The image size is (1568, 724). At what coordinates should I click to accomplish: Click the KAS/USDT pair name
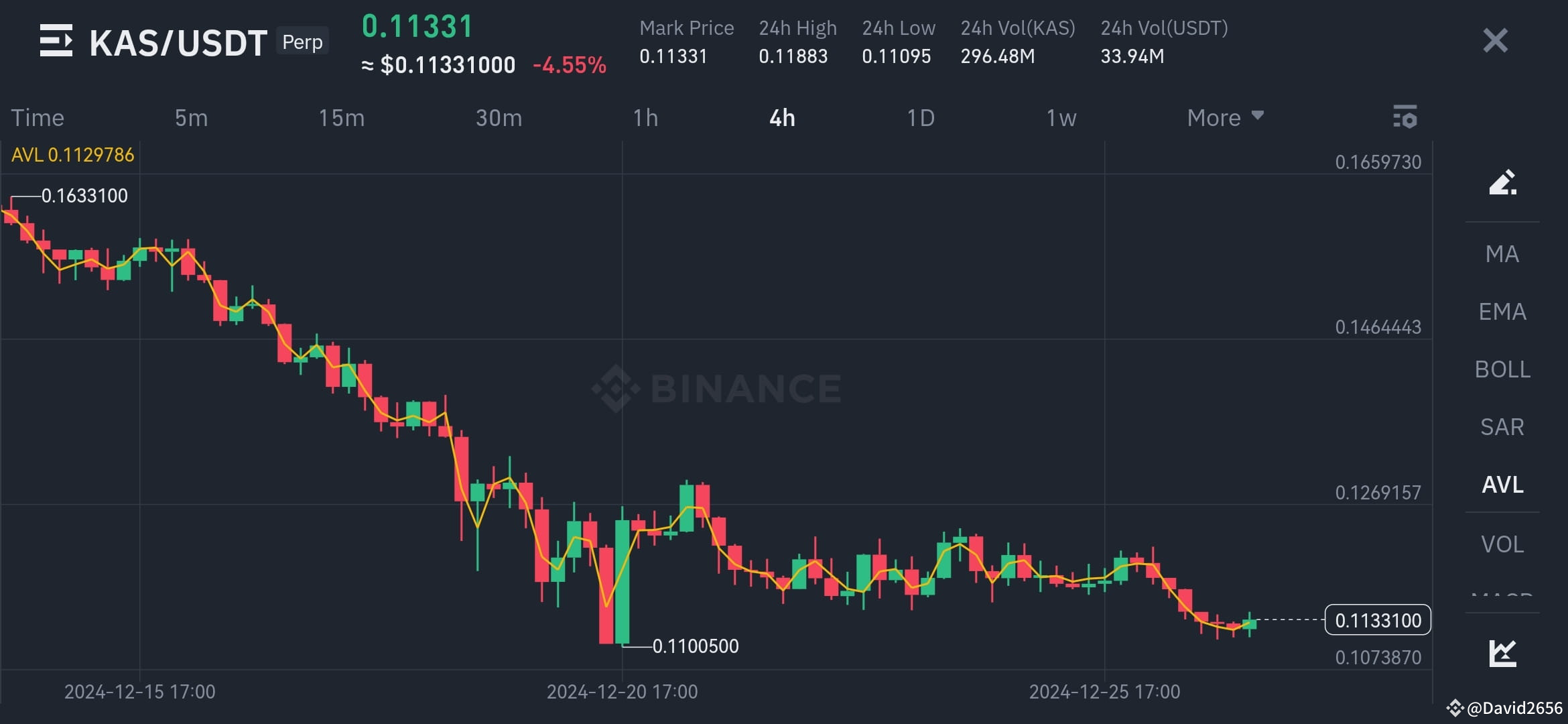178,43
